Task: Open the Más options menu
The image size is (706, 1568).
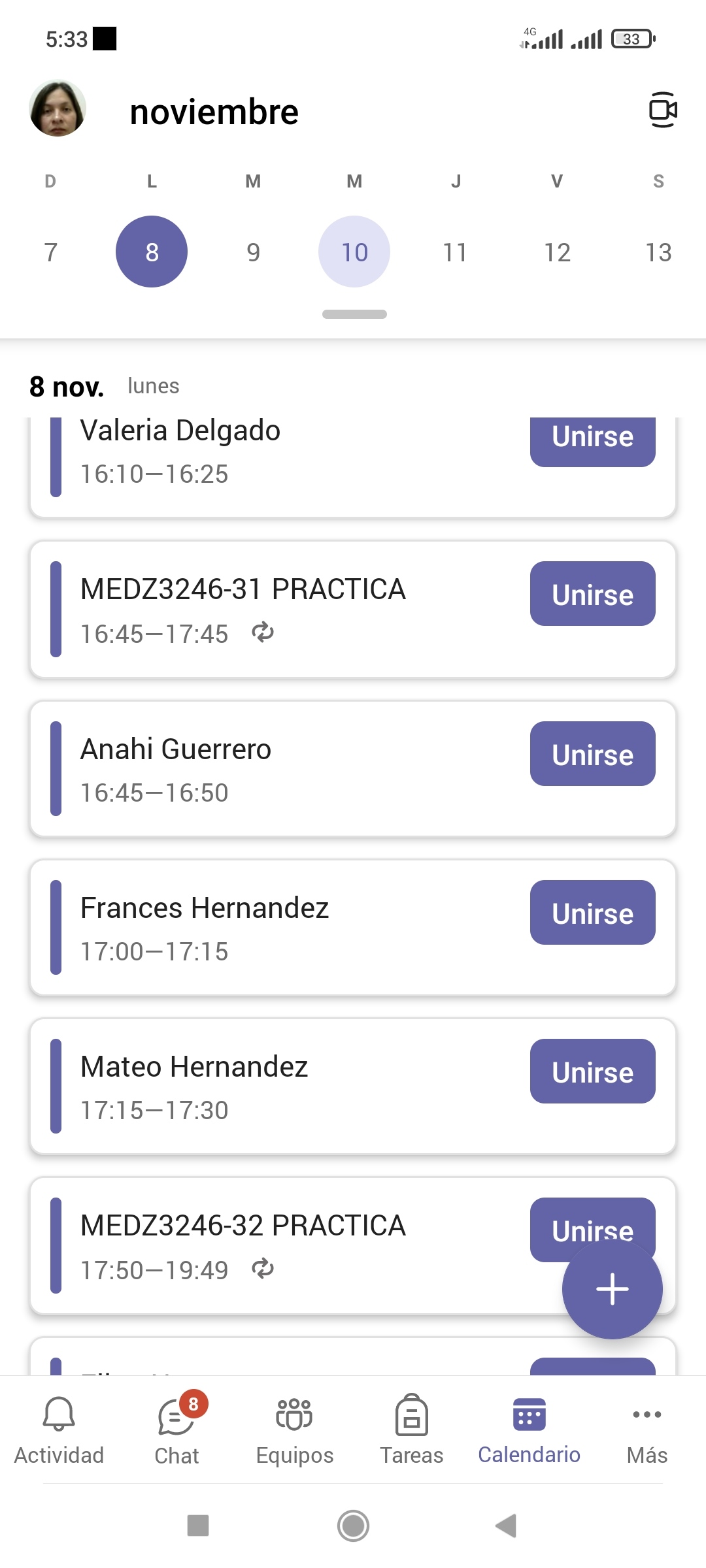Action: pyautogui.click(x=647, y=1429)
